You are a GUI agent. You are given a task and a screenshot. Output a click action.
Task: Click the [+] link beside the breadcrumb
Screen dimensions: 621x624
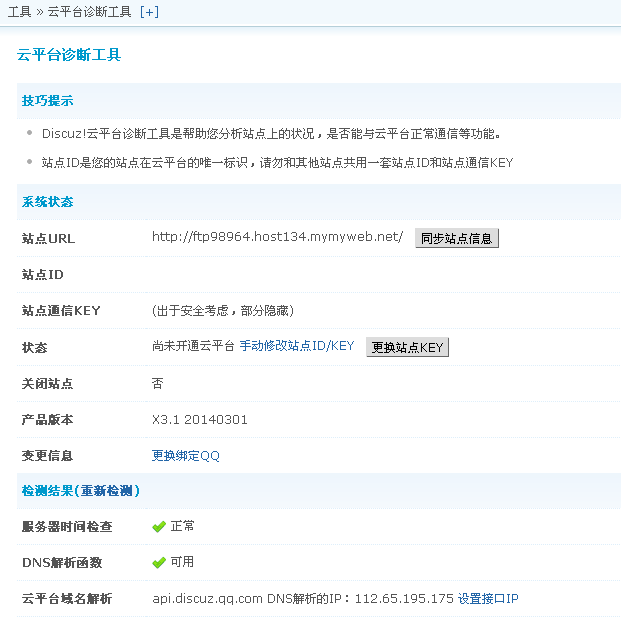pyautogui.click(x=149, y=12)
